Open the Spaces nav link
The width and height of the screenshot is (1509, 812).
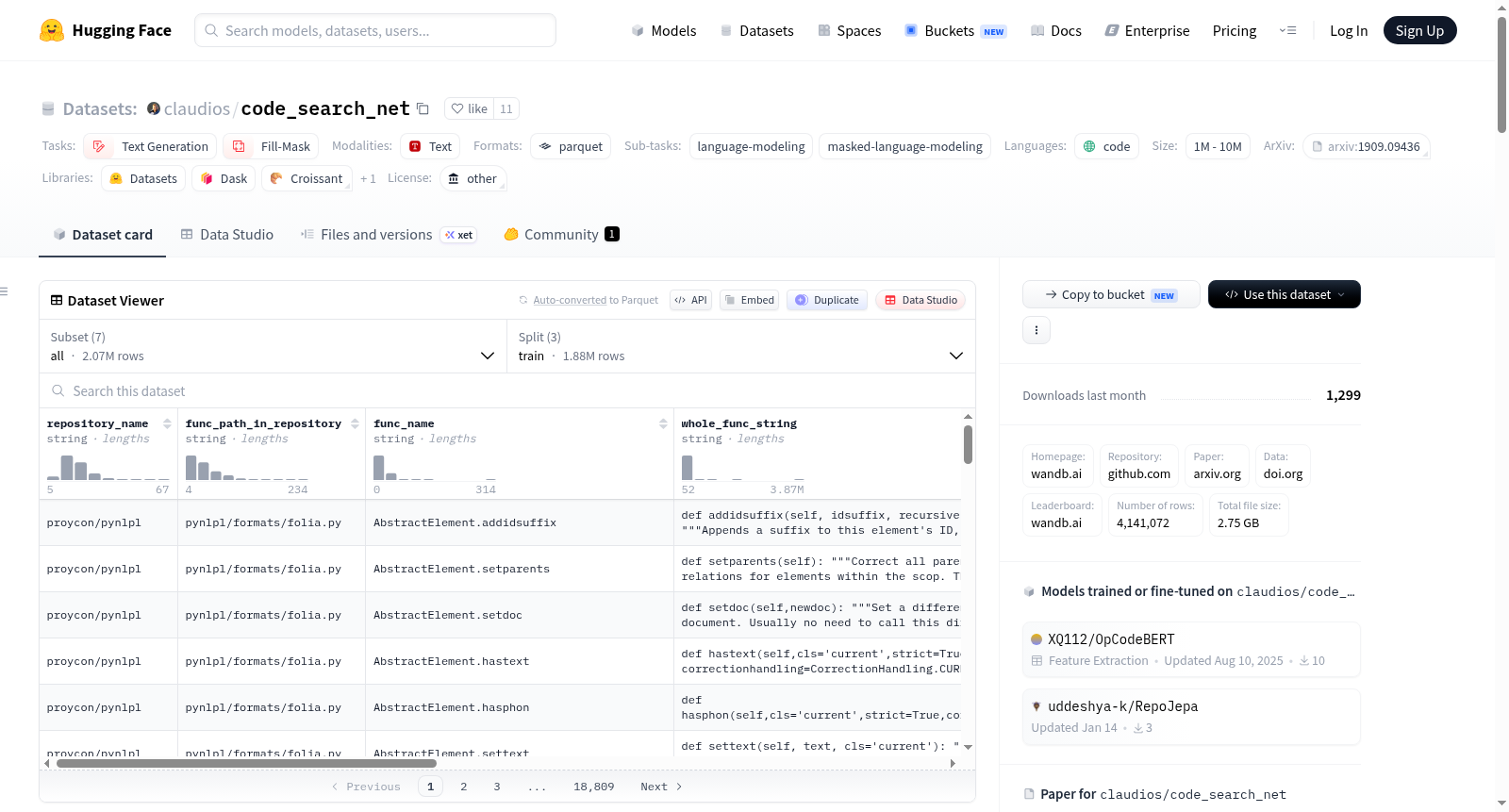(850, 30)
